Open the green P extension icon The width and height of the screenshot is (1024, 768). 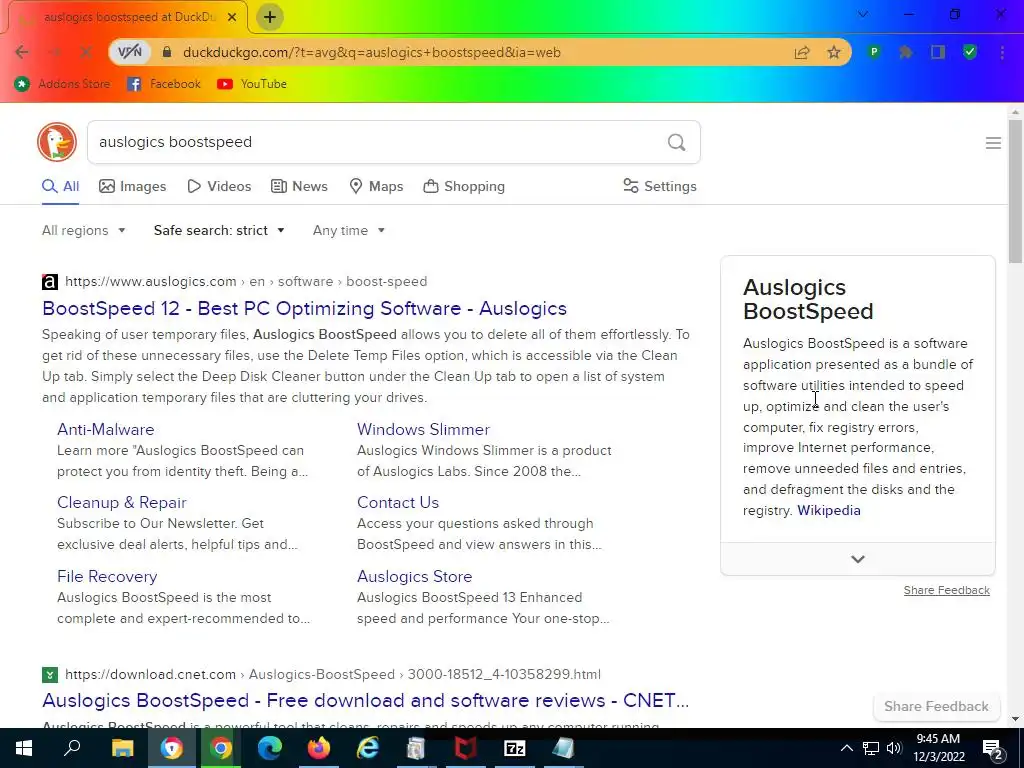point(874,52)
